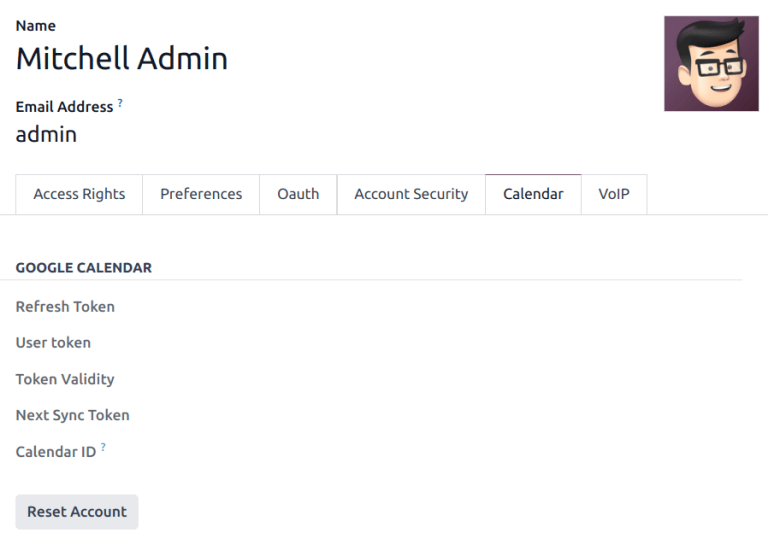Switch to the Preferences tab
This screenshot has height=550, width=768.
[201, 194]
